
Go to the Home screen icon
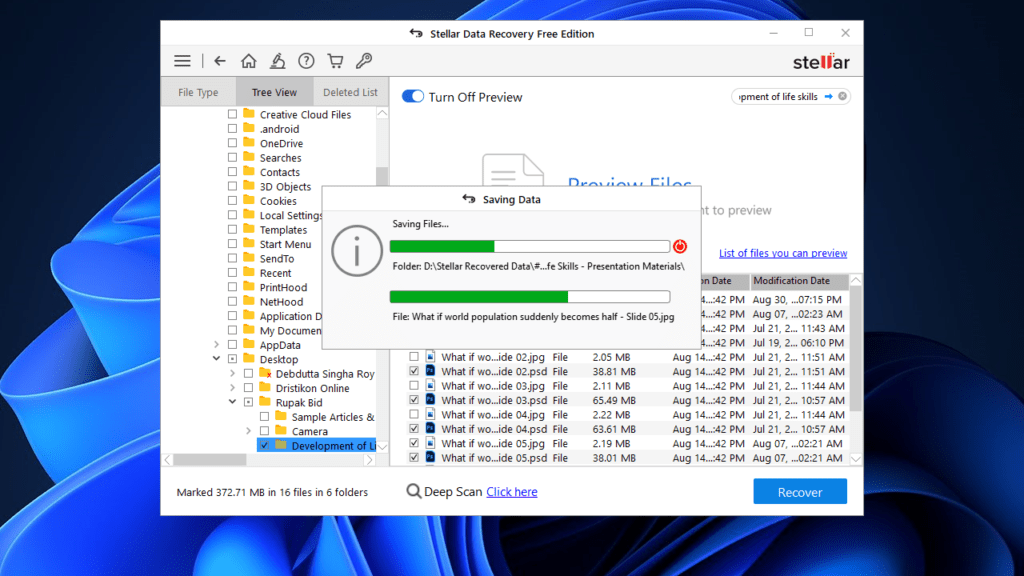[x=248, y=61]
